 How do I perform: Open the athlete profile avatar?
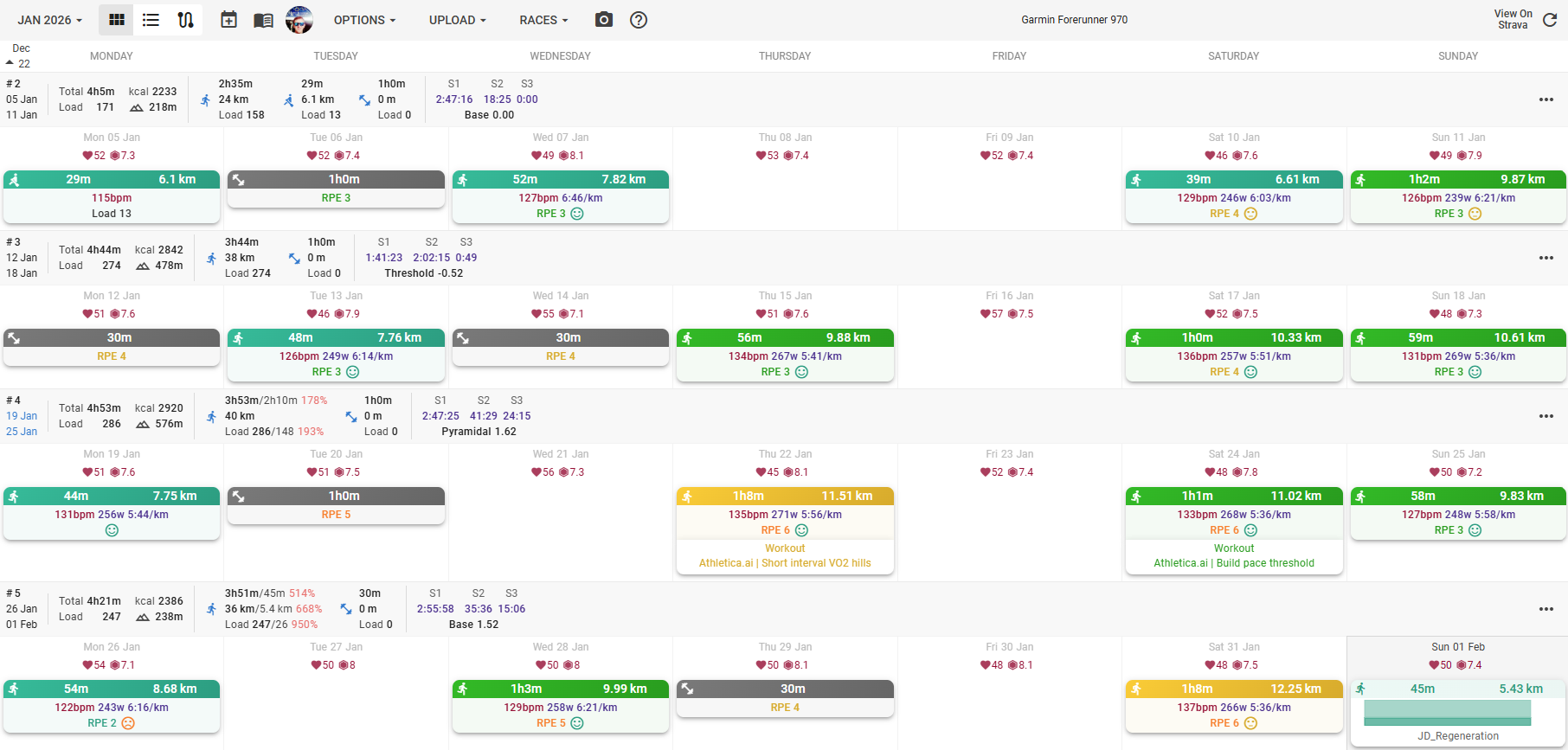point(299,20)
